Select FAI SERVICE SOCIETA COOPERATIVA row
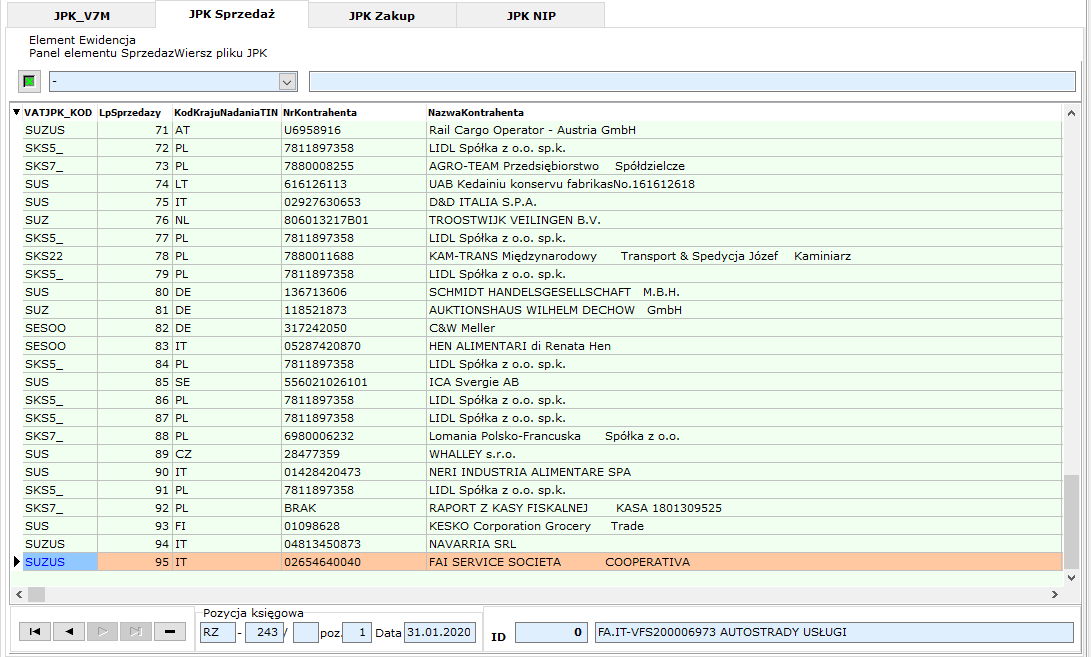The width and height of the screenshot is (1091, 657). [543, 562]
